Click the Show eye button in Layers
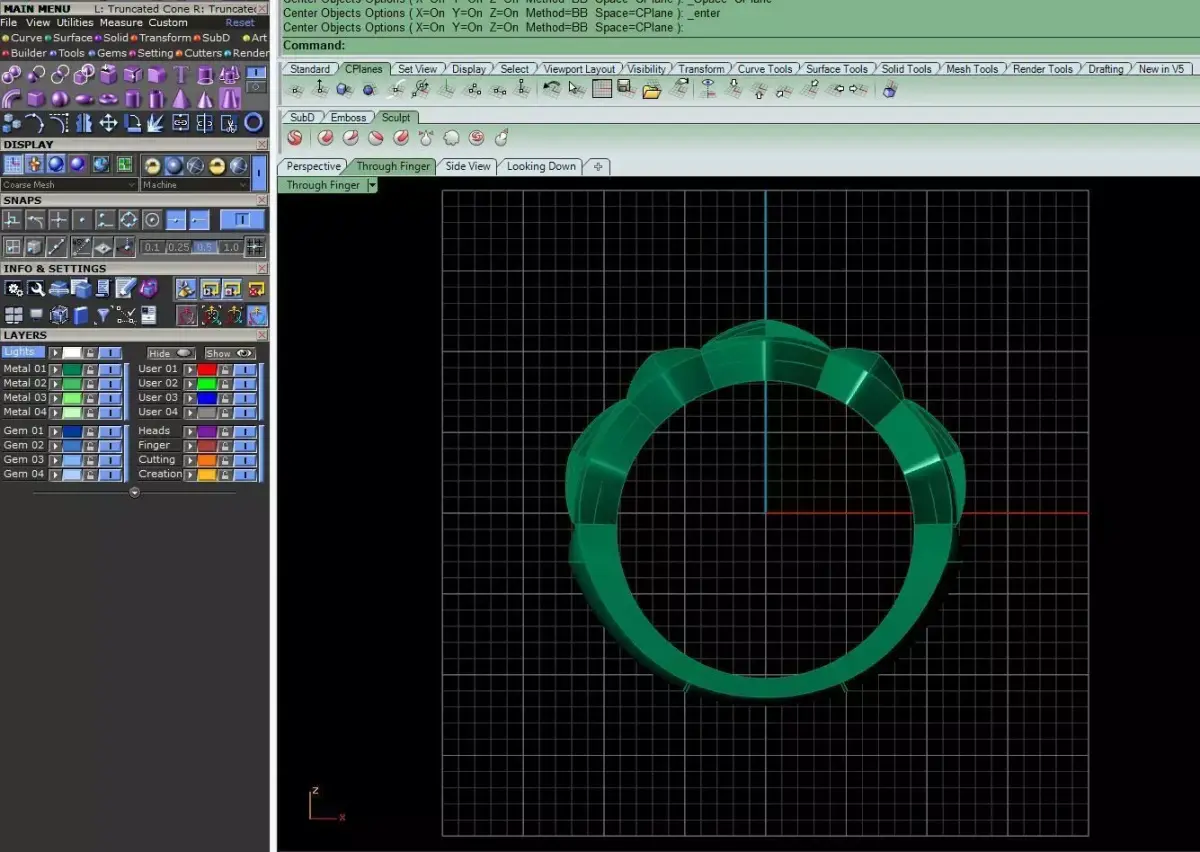Viewport: 1200px width, 852px height. pos(230,353)
